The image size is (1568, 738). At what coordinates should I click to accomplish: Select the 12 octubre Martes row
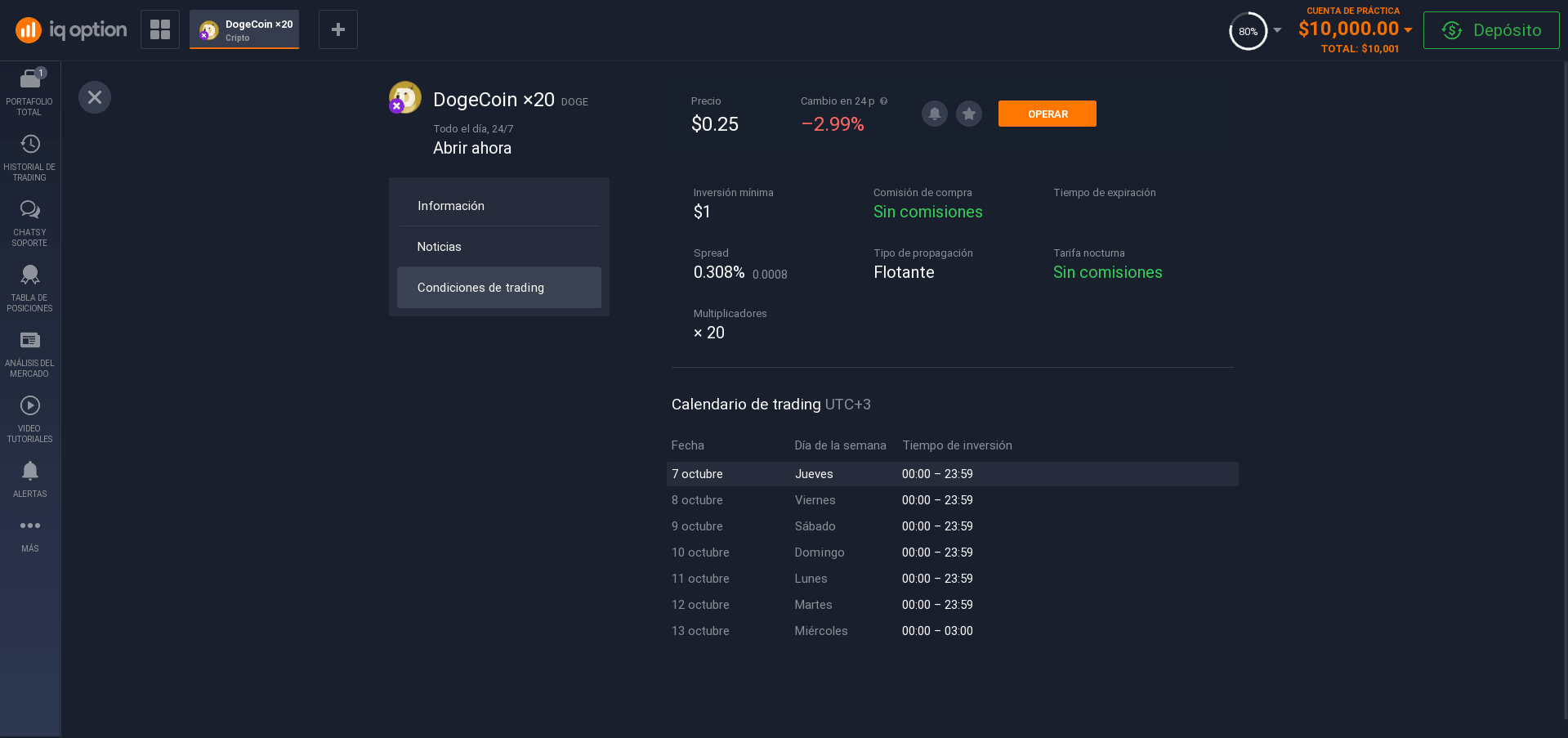[x=953, y=605]
